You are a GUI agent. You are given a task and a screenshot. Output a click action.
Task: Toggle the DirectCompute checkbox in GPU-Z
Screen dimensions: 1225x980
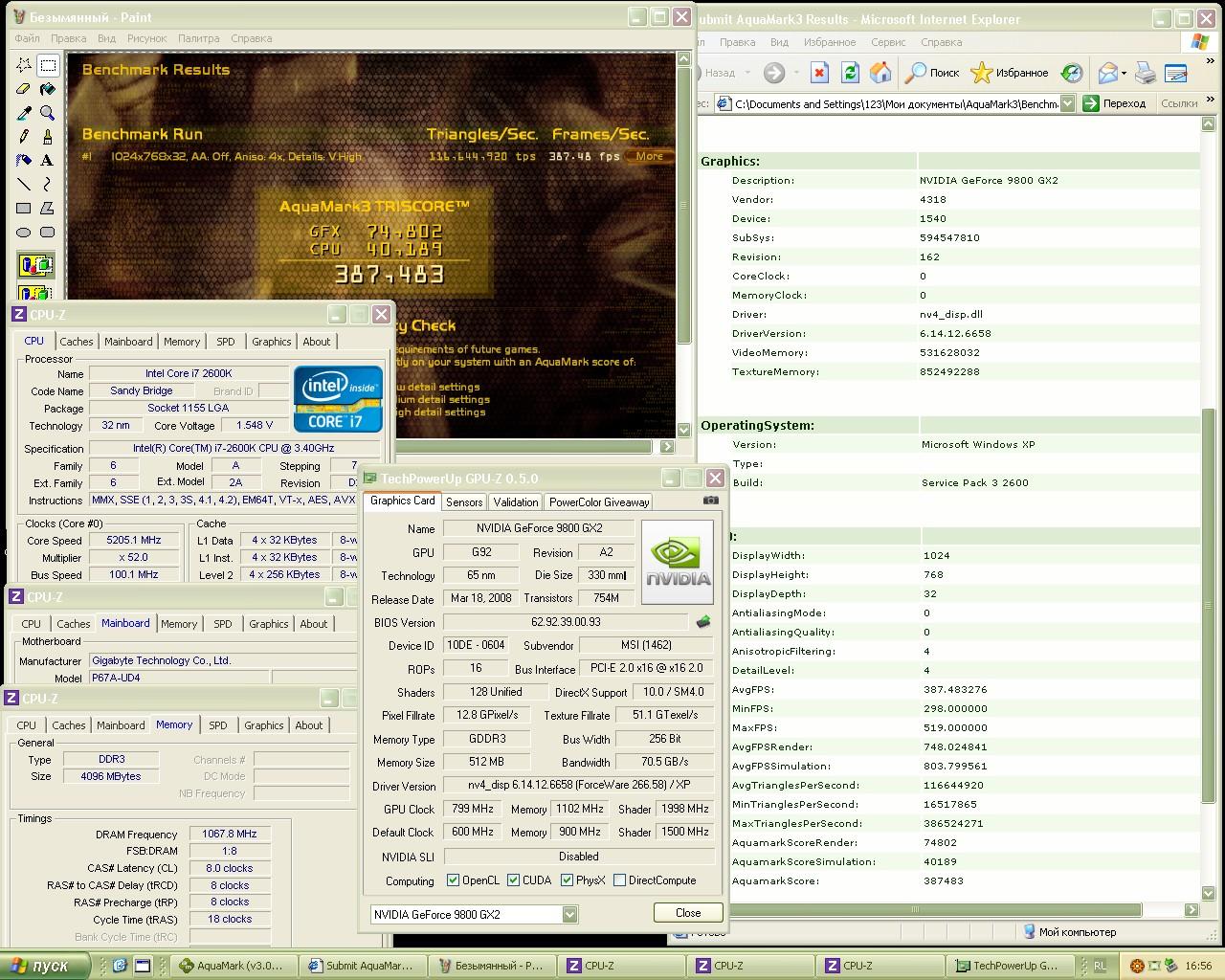click(620, 880)
